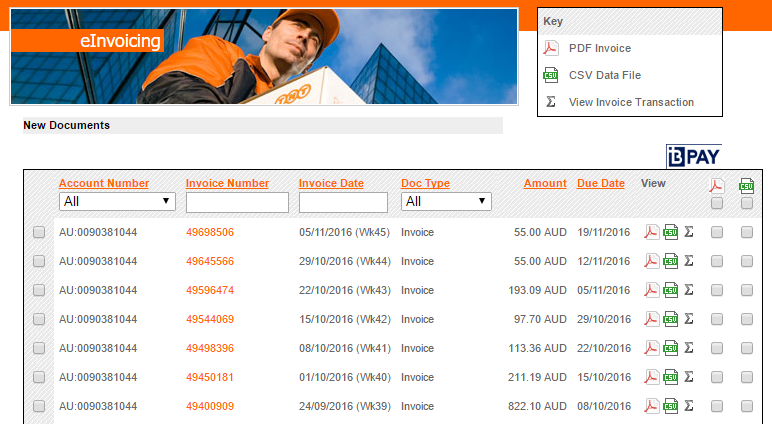This screenshot has width=772, height=424.
Task: Open PDF for invoice 49544069
Action: pyautogui.click(x=651, y=319)
